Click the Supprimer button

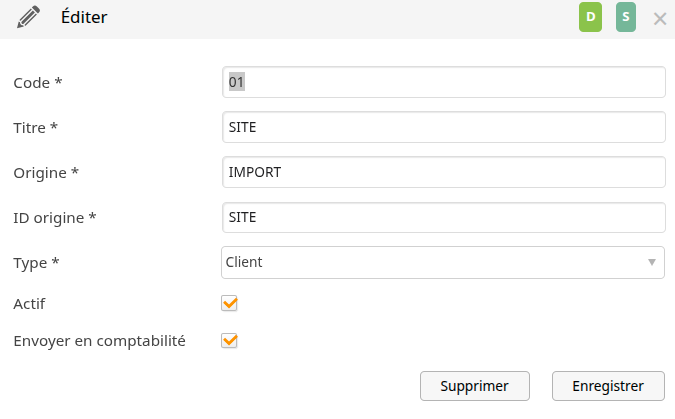coord(475,386)
